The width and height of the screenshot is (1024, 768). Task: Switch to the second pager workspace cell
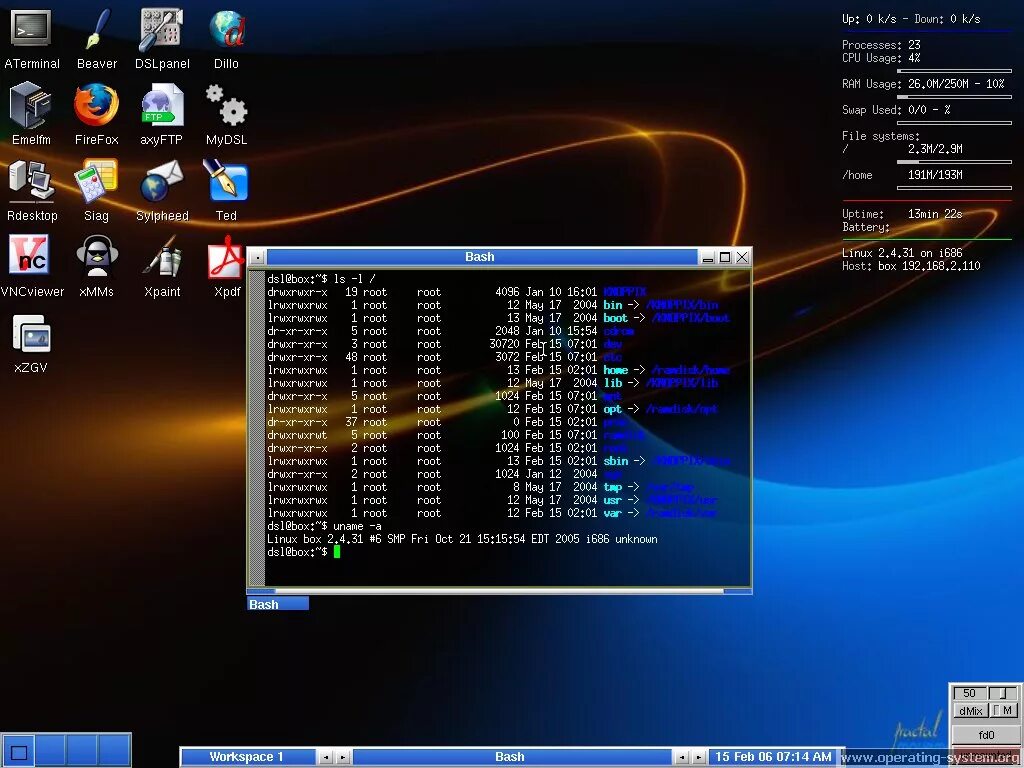click(50, 752)
